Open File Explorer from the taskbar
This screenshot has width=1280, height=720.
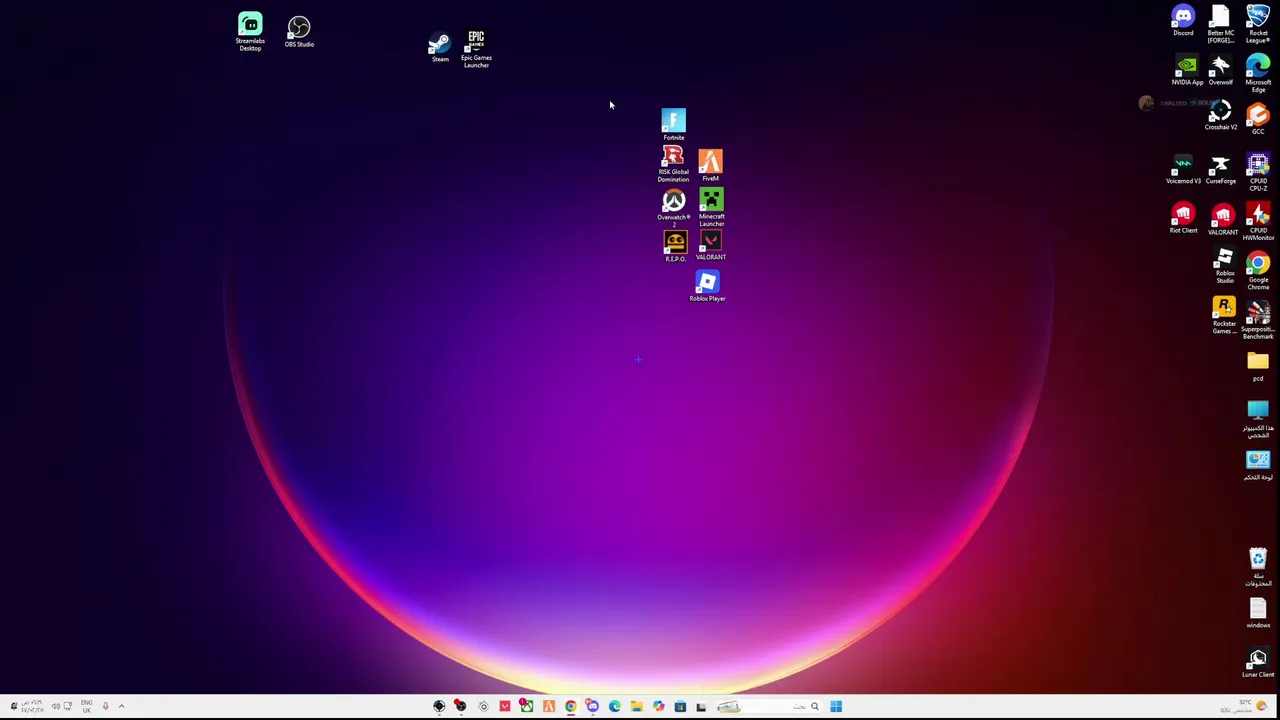point(636,706)
